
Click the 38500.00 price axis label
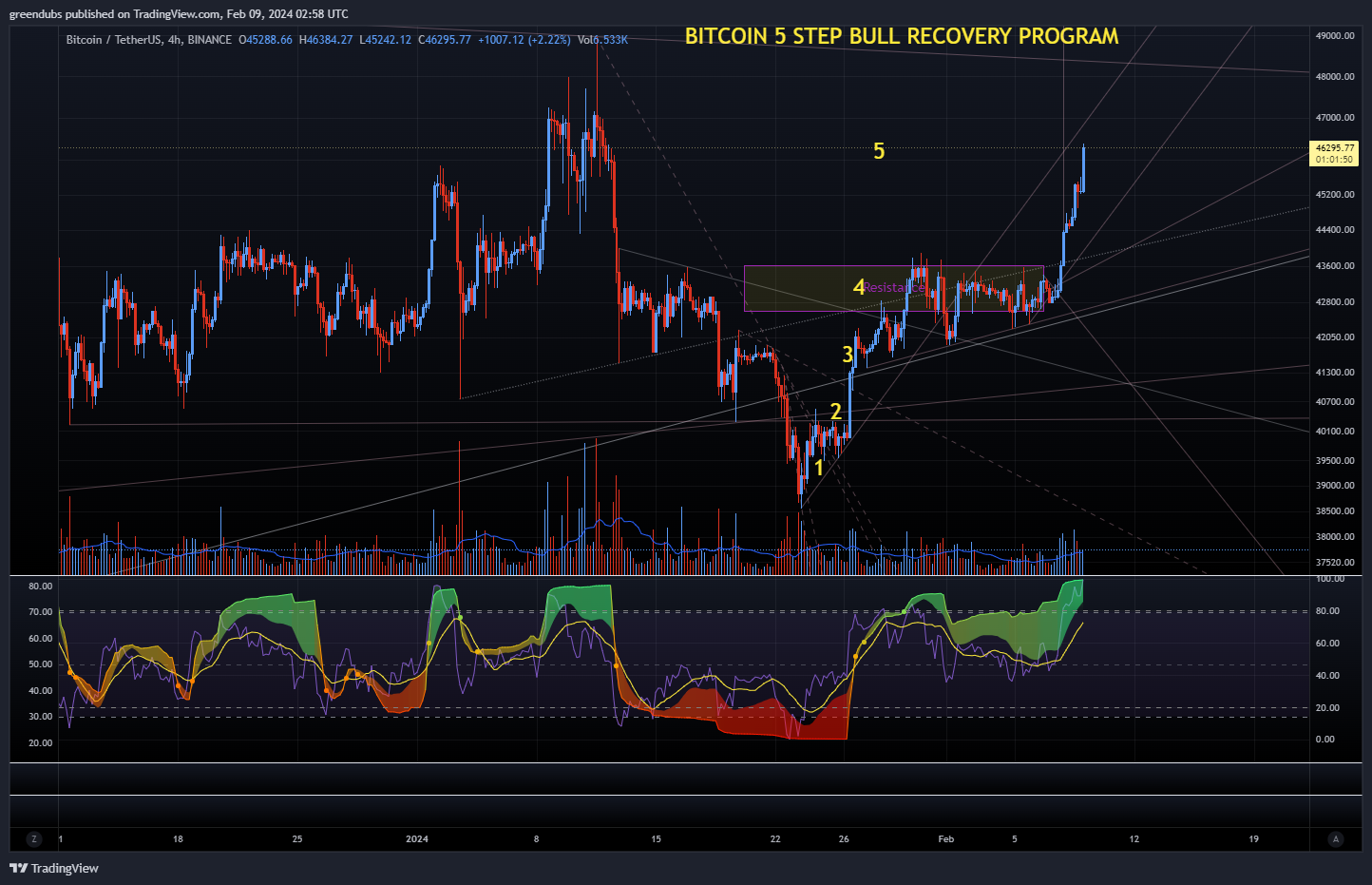coord(1335,510)
